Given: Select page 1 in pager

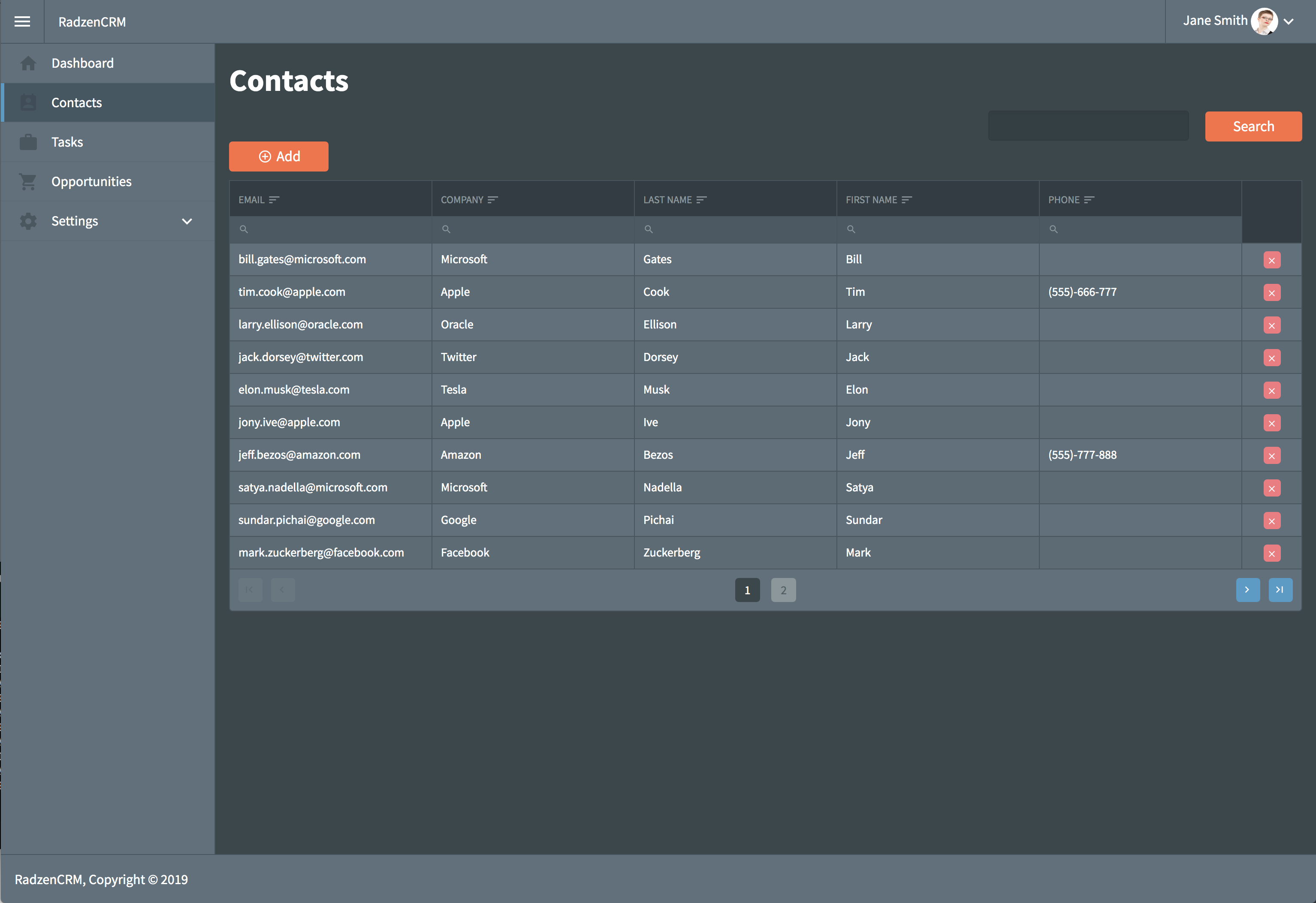Looking at the screenshot, I should click(x=748, y=590).
